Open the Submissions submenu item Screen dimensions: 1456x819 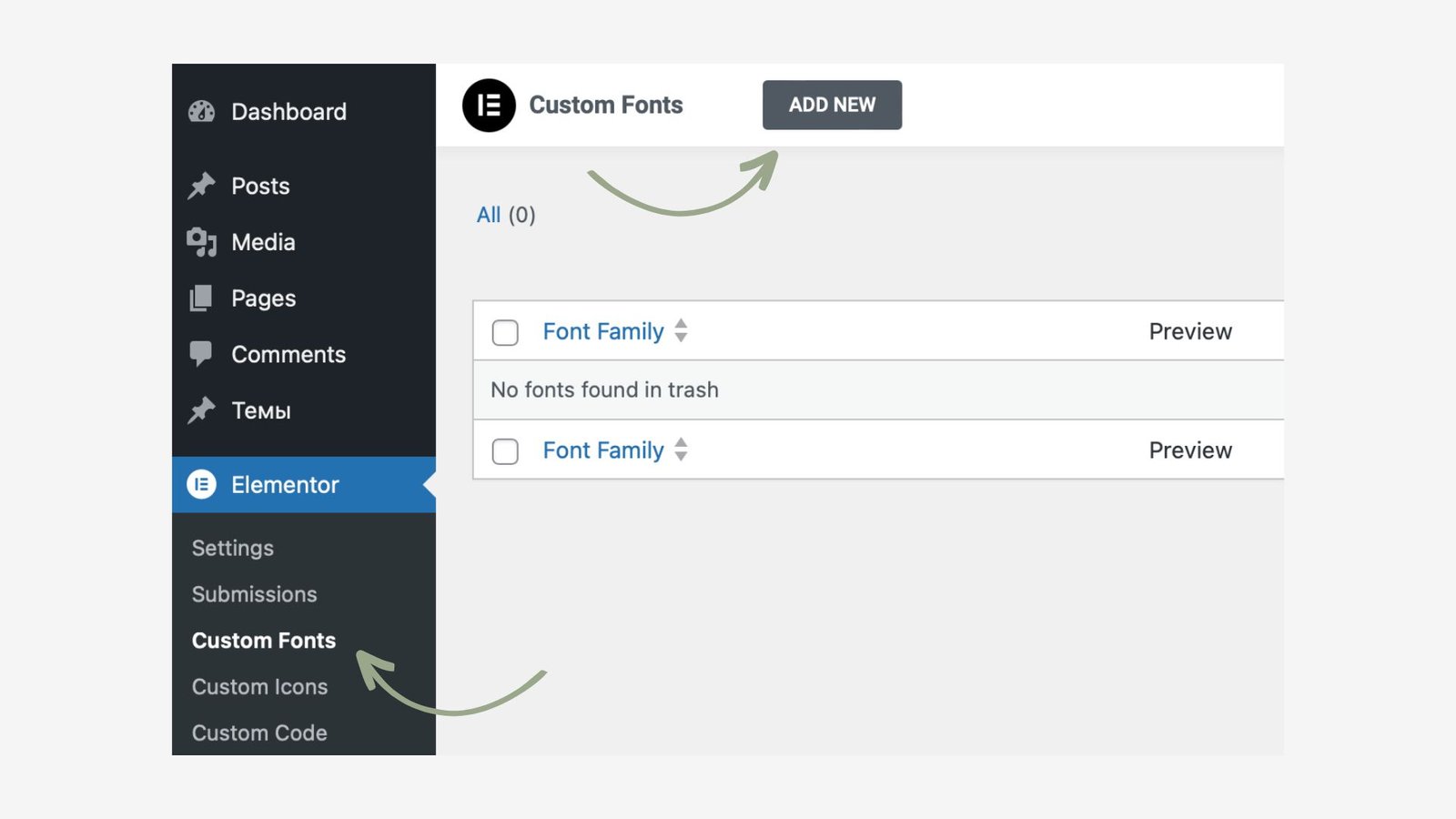(255, 594)
